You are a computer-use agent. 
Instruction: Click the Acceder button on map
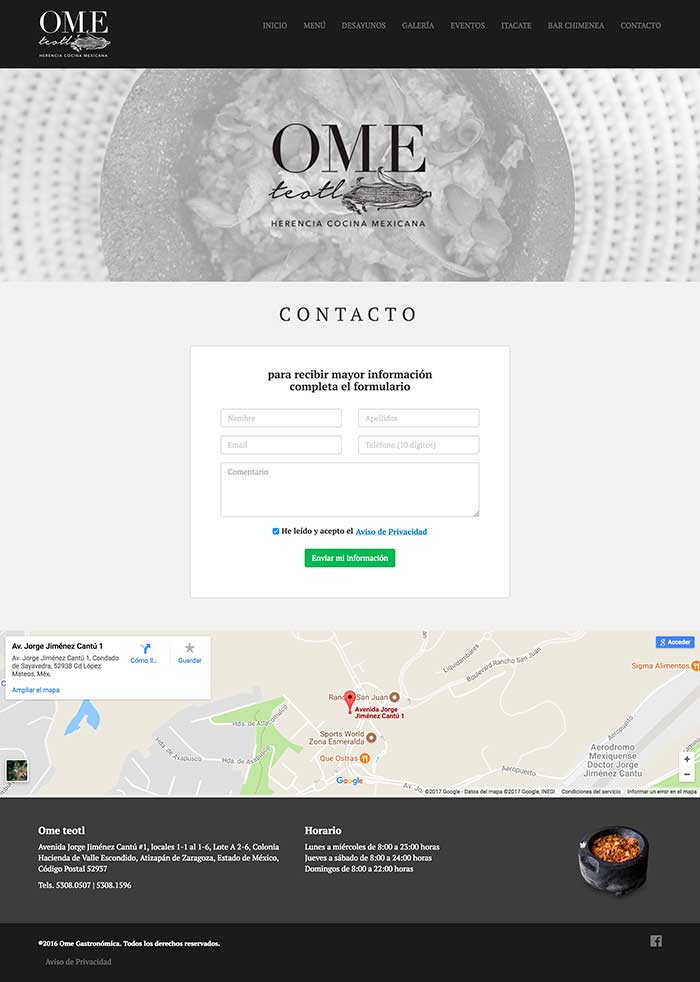coord(675,642)
